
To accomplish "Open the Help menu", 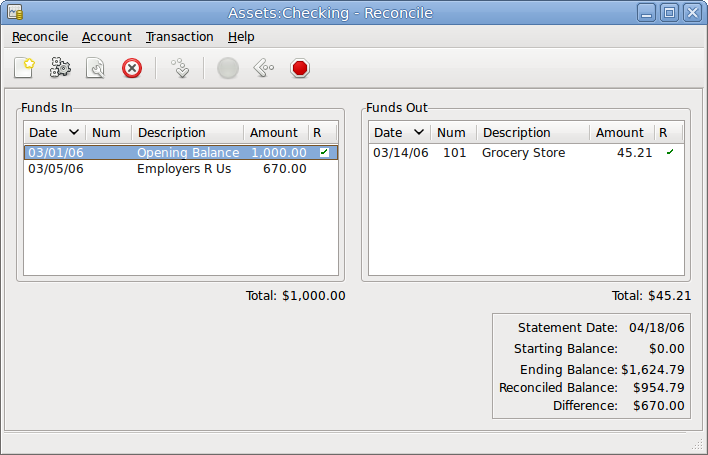I will tap(241, 37).
